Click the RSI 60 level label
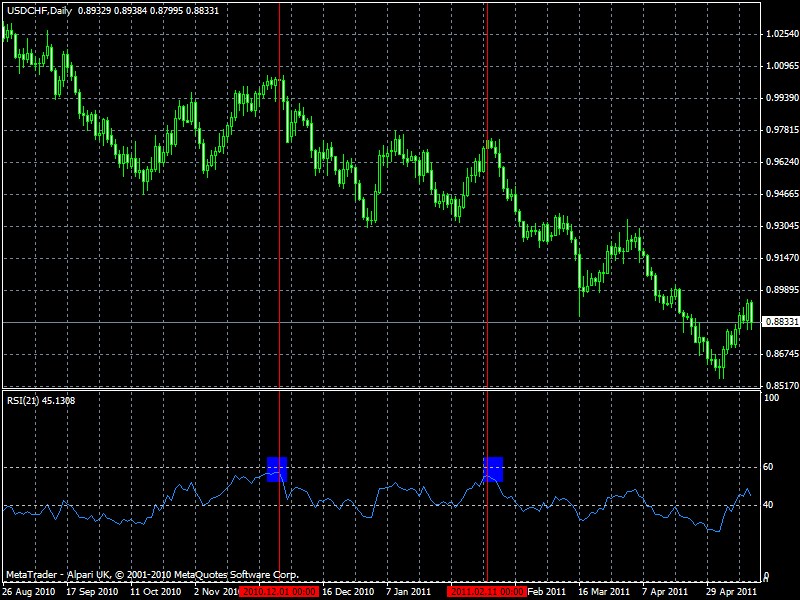Screen dimensions: 800x600 (x=769, y=467)
